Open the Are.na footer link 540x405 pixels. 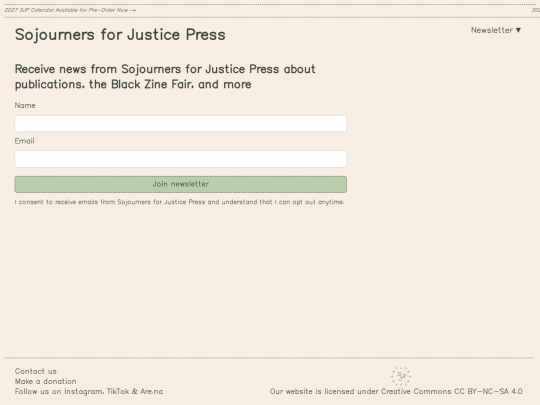(x=152, y=392)
